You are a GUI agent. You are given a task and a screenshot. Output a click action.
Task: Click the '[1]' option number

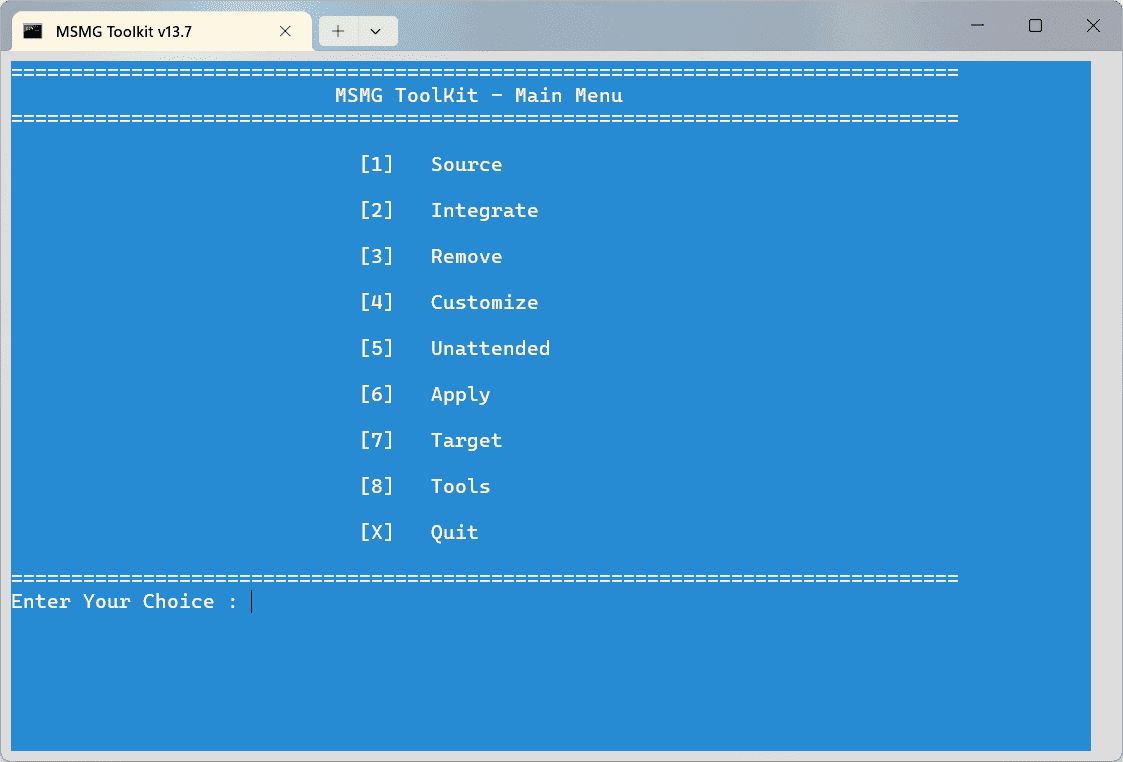[x=377, y=165]
